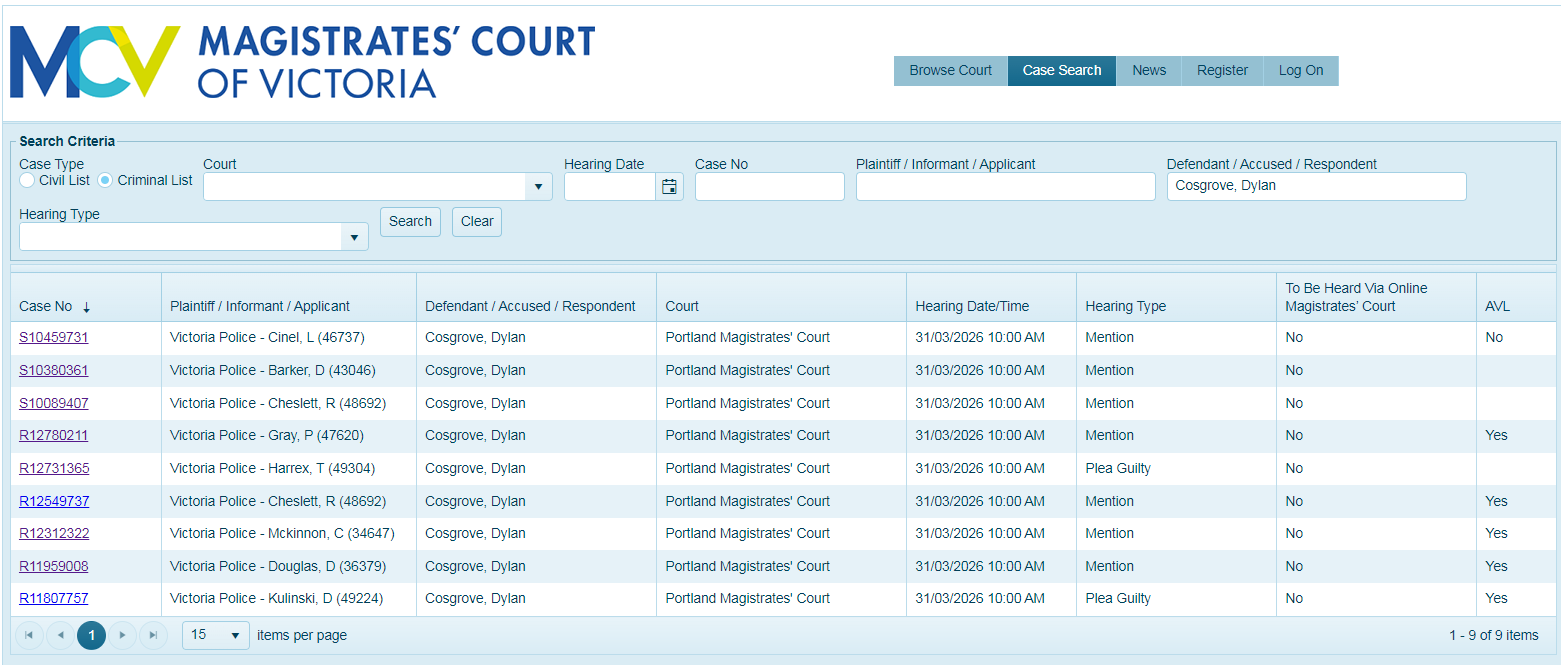The height and width of the screenshot is (665, 1561).
Task: Select the Criminal List radio button
Action: (105, 181)
